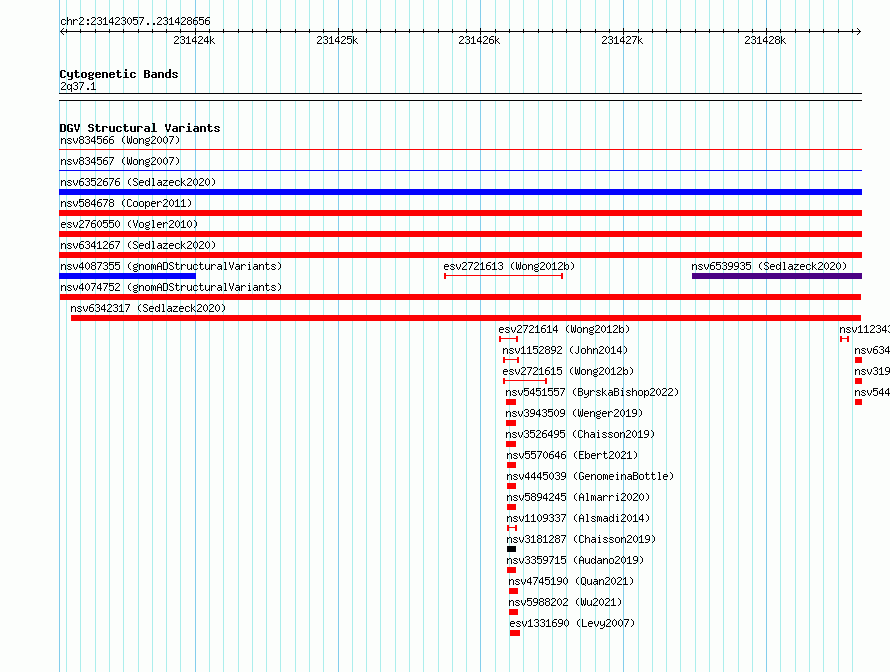The height and width of the screenshot is (672, 890).
Task: Click the 2q37.1 band label
Action: [78, 86]
